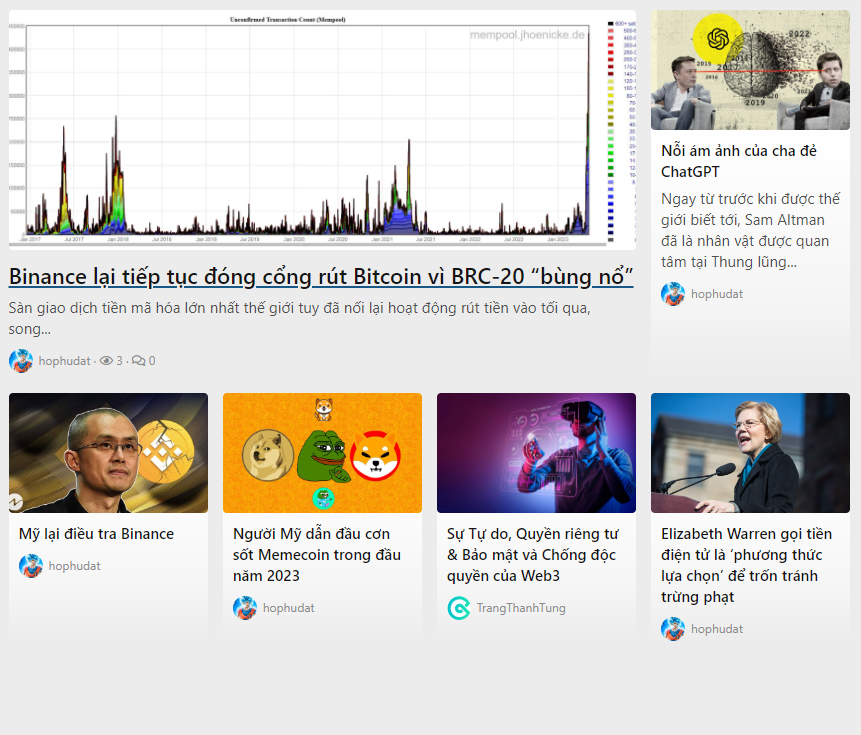This screenshot has height=735, width=861.
Task: Click hophudat avatar on Elizabeth Warren card
Action: pyautogui.click(x=673, y=629)
